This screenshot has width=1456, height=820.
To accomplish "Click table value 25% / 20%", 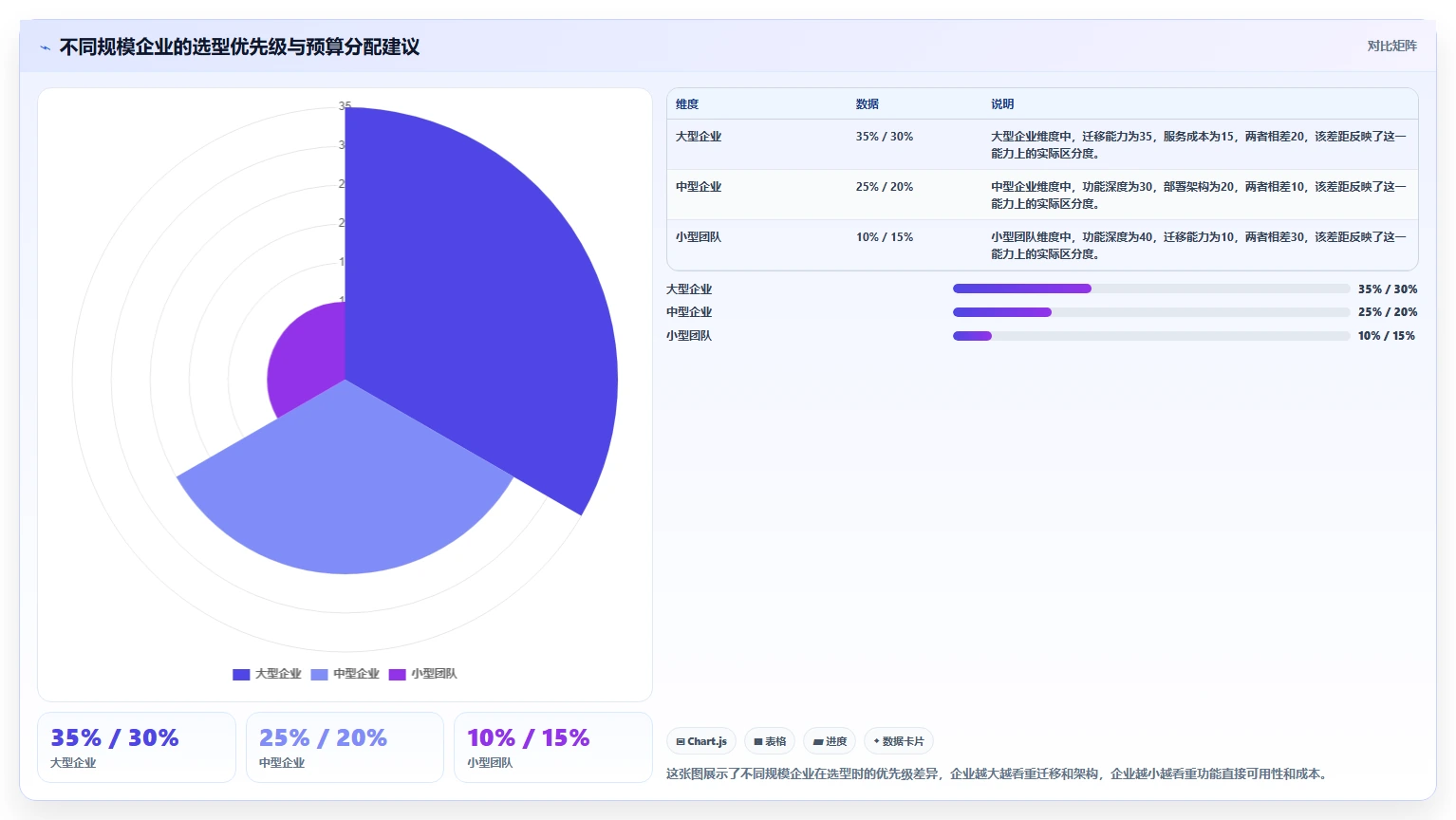I will coord(885,187).
